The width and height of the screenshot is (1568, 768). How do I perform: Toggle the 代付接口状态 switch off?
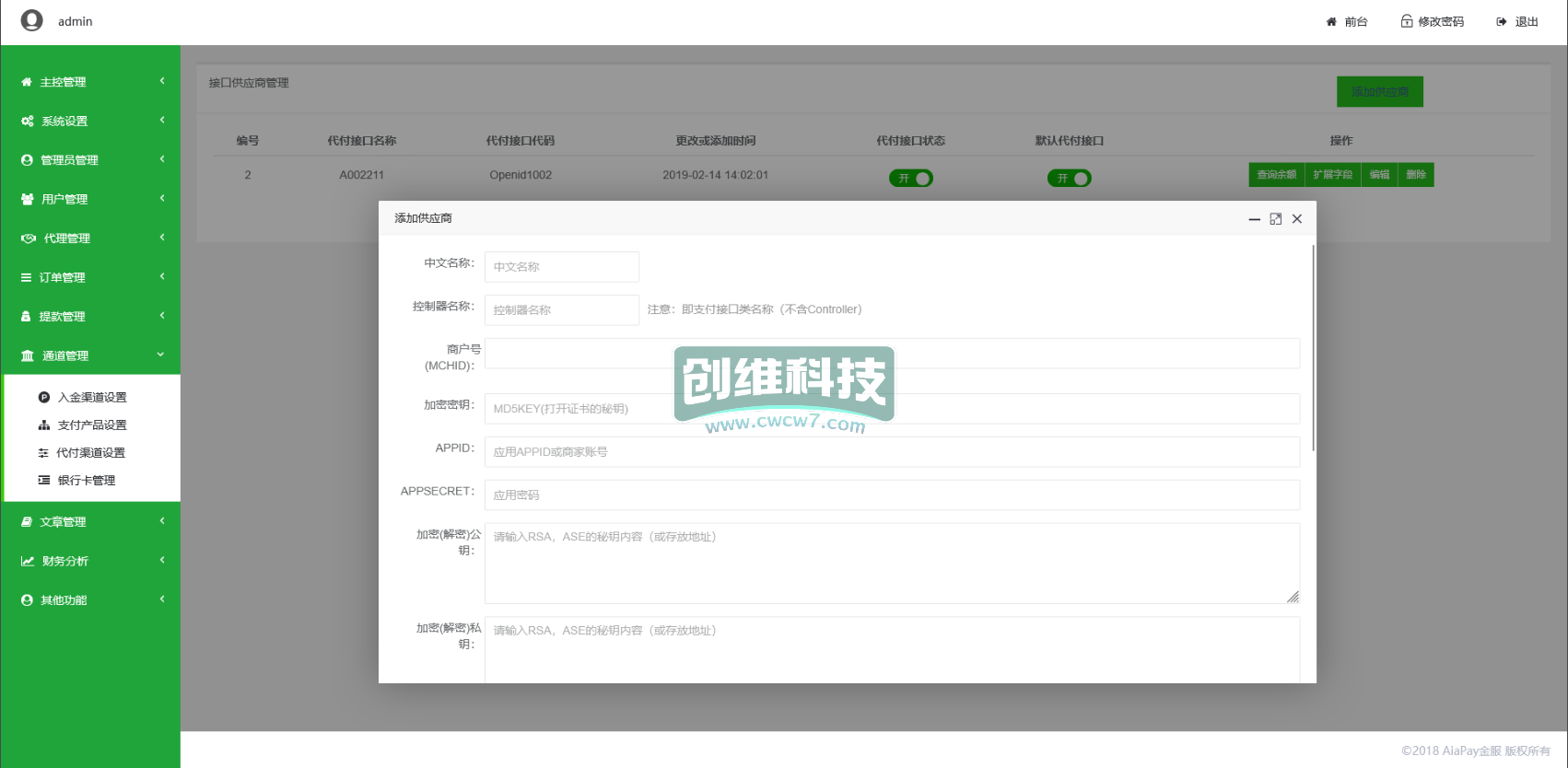tap(911, 178)
